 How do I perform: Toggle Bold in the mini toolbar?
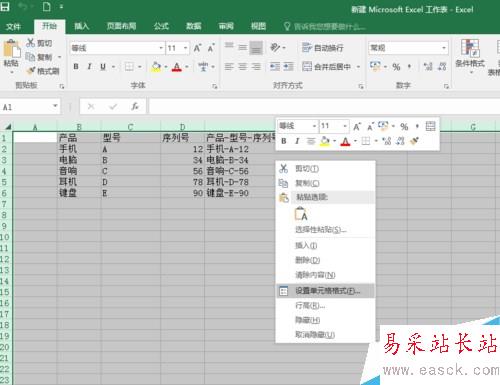[284, 141]
